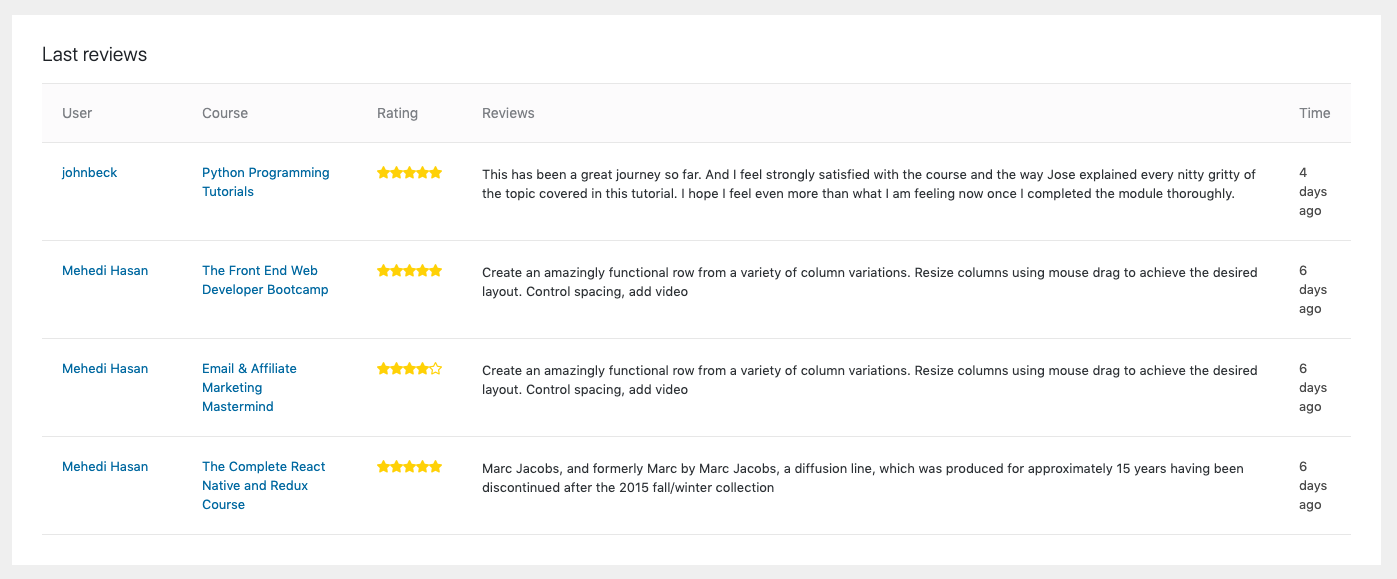Viewport: 1397px width, 579px height.
Task: Click the empty fifth star in Email & Affiliate row
Action: pyautogui.click(x=436, y=369)
